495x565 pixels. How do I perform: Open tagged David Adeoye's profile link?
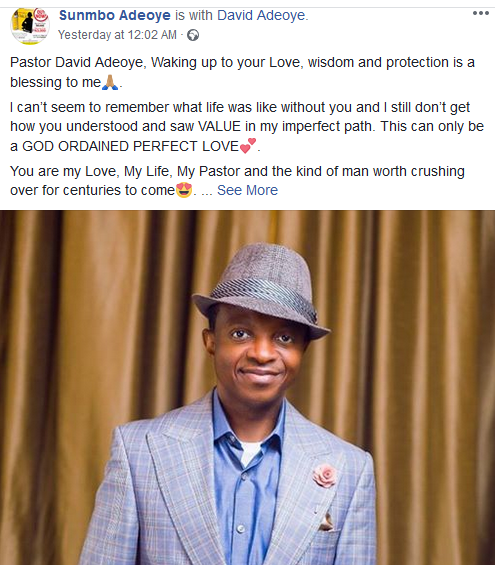click(x=262, y=15)
